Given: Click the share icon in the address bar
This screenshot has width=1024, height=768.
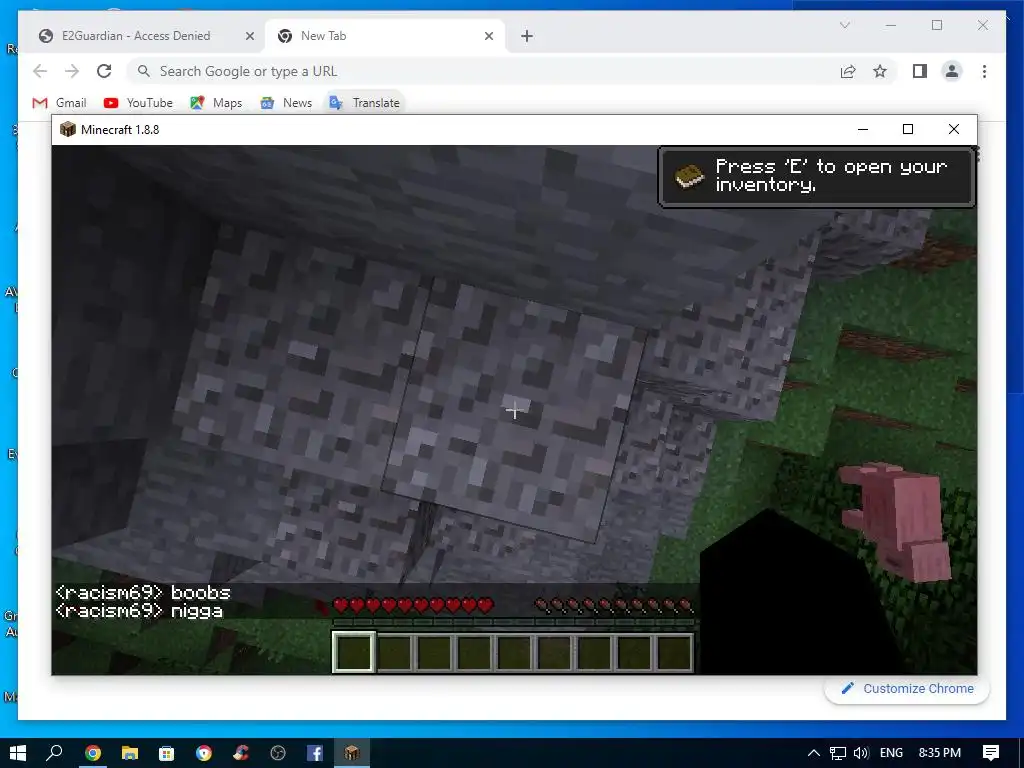Looking at the screenshot, I should 848,71.
